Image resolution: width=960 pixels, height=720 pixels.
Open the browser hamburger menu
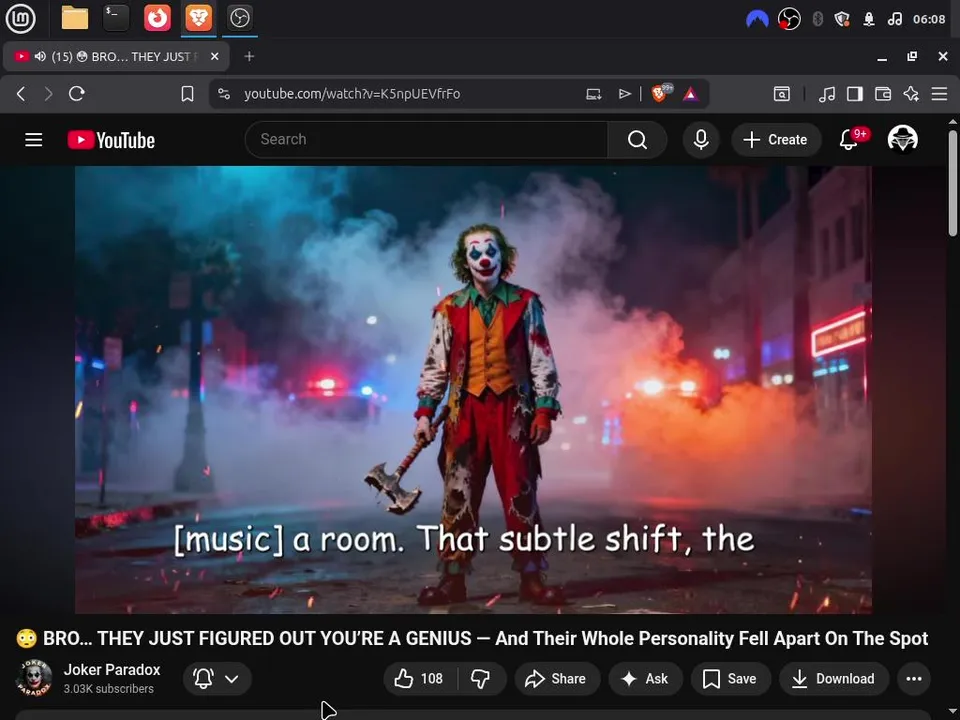[x=939, y=94]
